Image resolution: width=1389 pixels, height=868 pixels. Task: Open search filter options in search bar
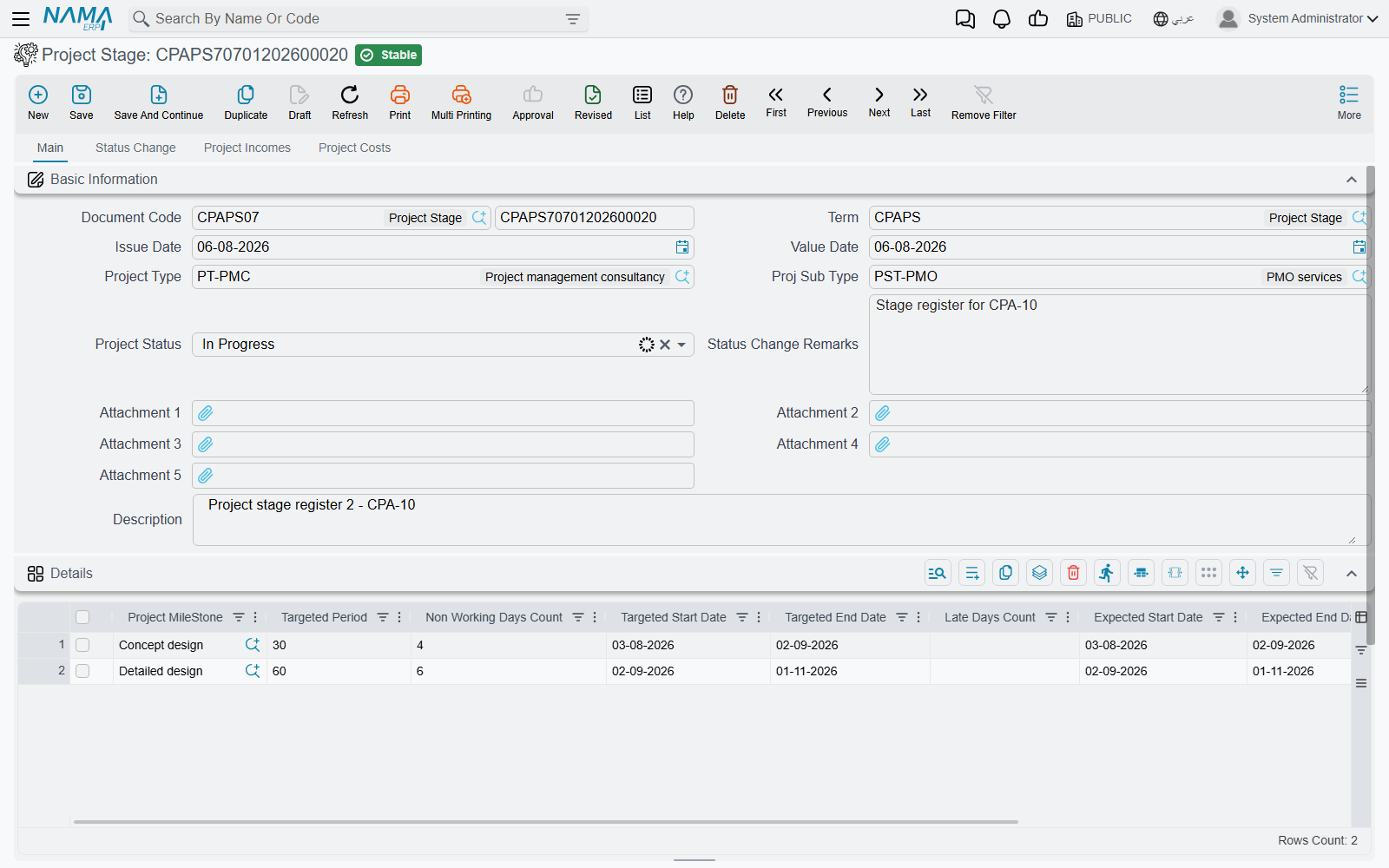pos(573,19)
